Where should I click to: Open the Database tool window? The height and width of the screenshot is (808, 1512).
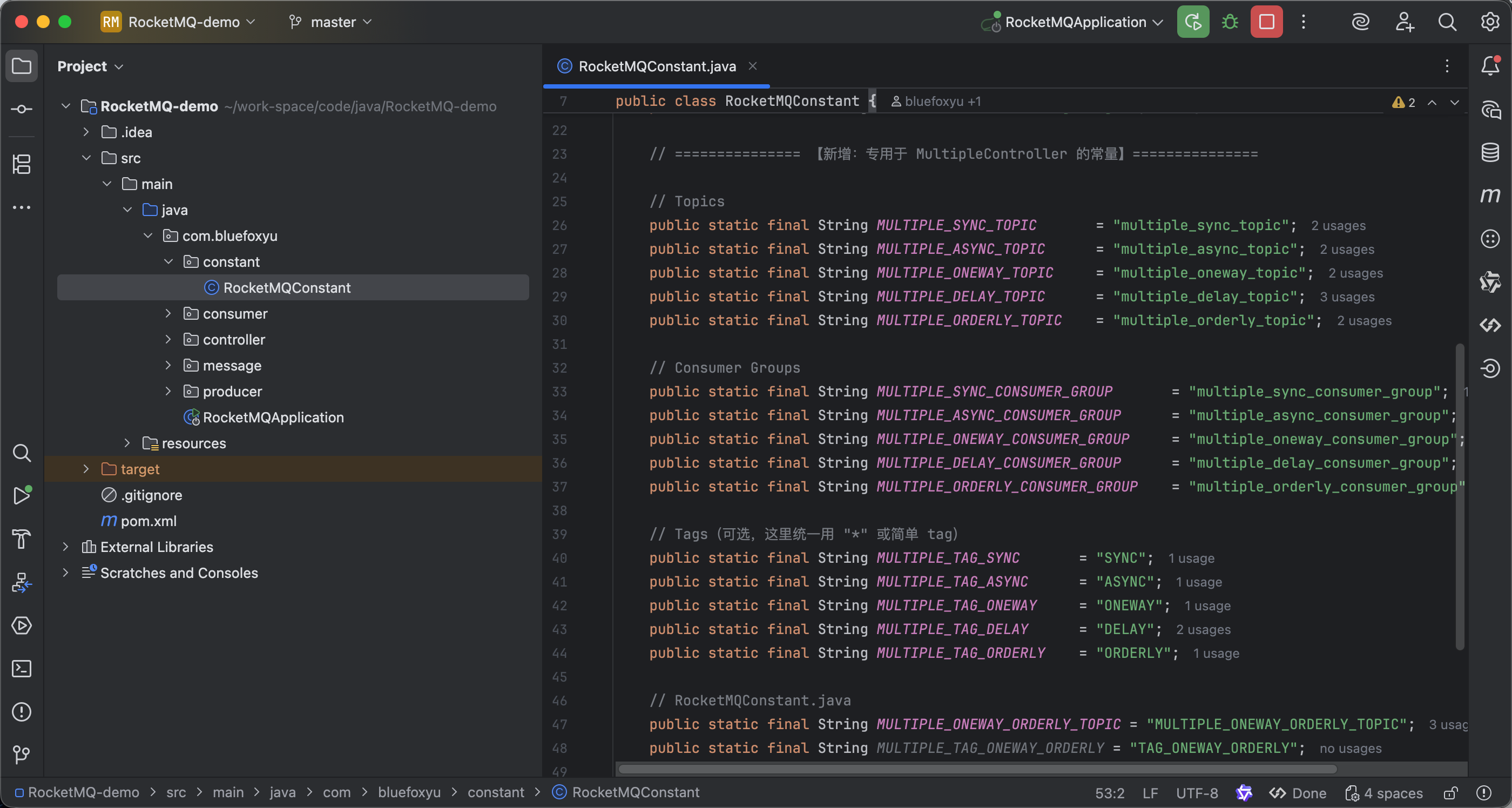pos(1490,153)
